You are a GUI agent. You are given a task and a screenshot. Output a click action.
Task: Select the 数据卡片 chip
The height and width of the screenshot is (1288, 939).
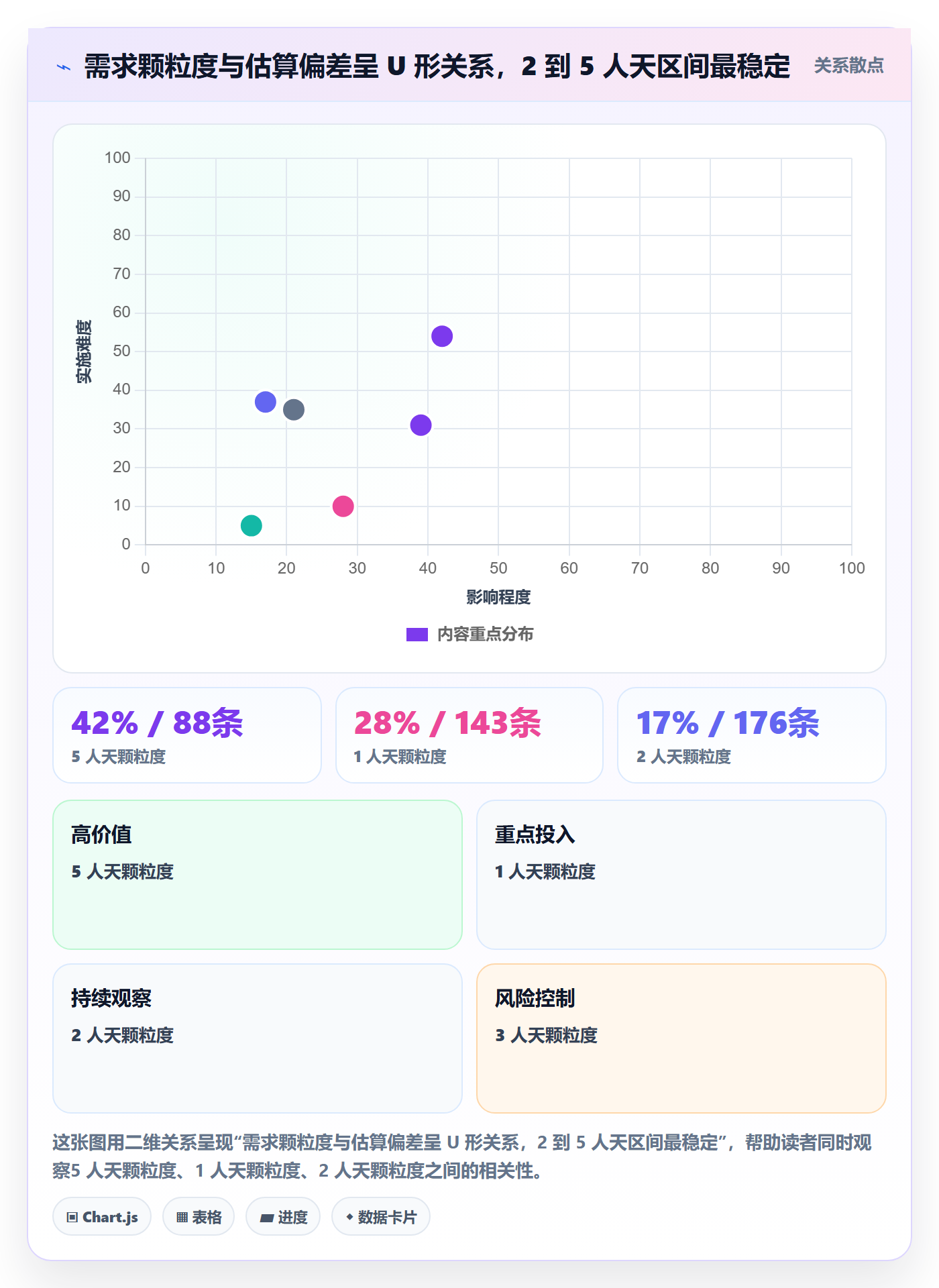tap(381, 1216)
